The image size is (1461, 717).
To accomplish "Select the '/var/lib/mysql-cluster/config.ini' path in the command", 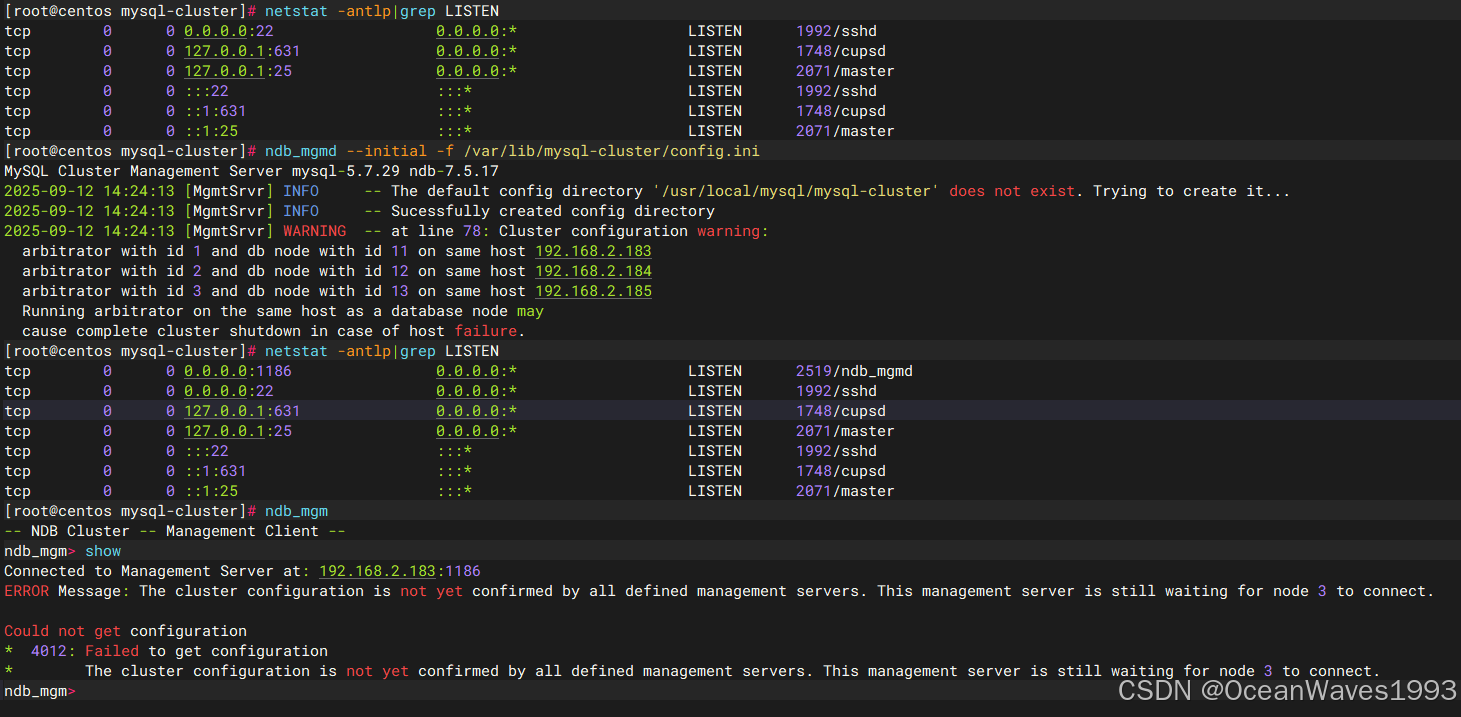I will pyautogui.click(x=611, y=151).
